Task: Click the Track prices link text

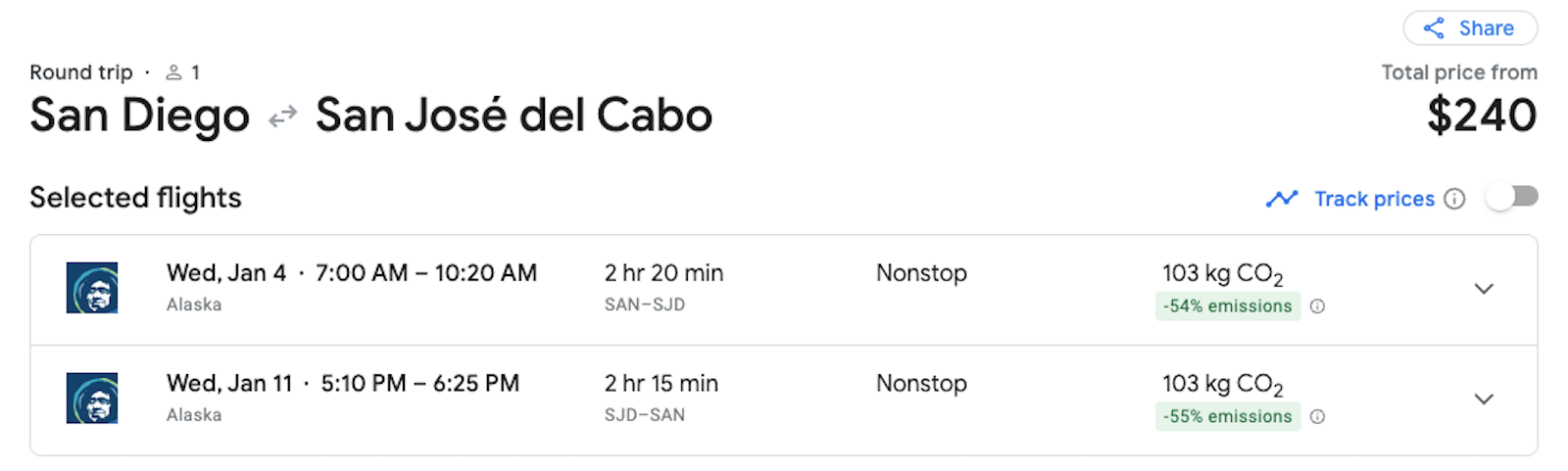Action: pyautogui.click(x=1374, y=199)
